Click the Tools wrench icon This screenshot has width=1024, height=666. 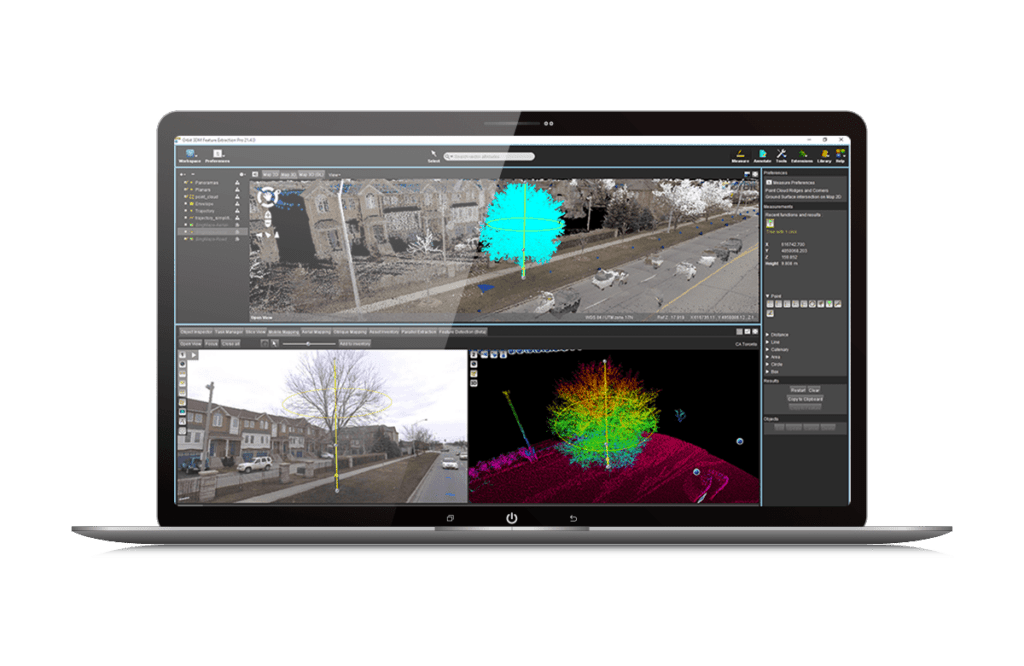click(781, 154)
